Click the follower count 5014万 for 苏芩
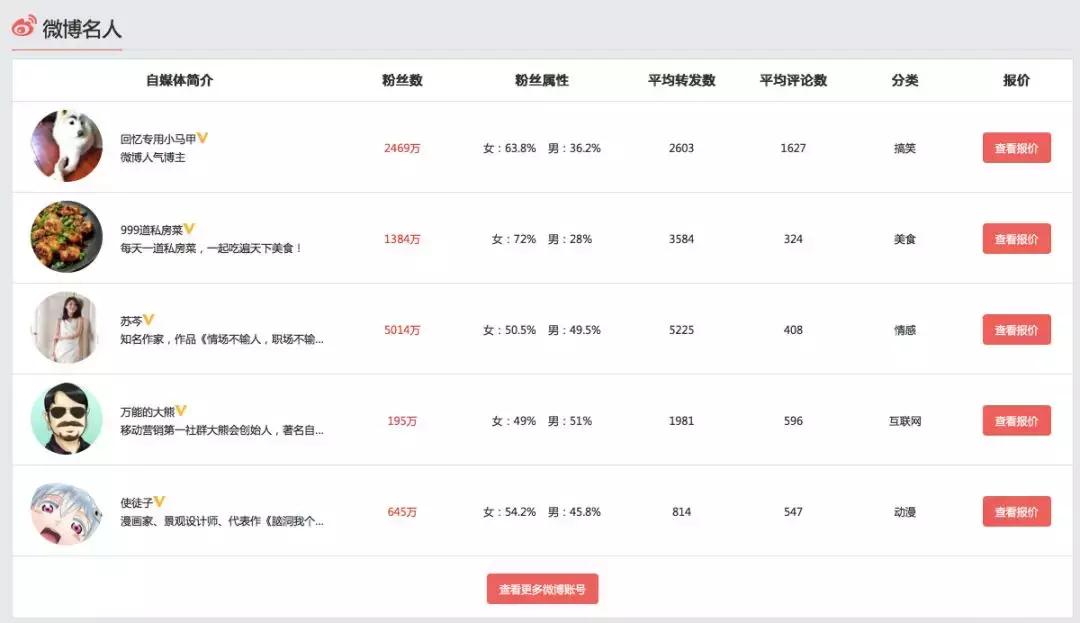The height and width of the screenshot is (623, 1080). click(x=403, y=329)
